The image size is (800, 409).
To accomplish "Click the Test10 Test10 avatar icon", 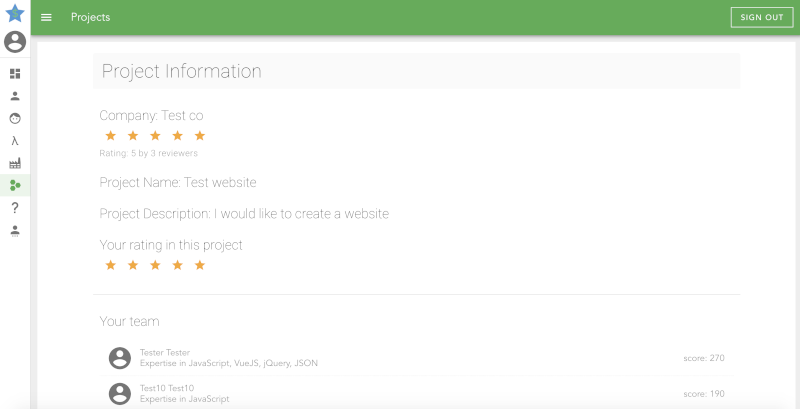I will tap(120, 392).
